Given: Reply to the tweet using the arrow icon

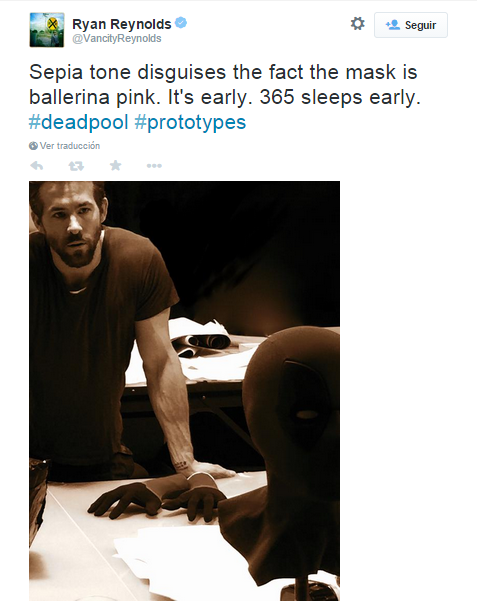Looking at the screenshot, I should (37, 166).
